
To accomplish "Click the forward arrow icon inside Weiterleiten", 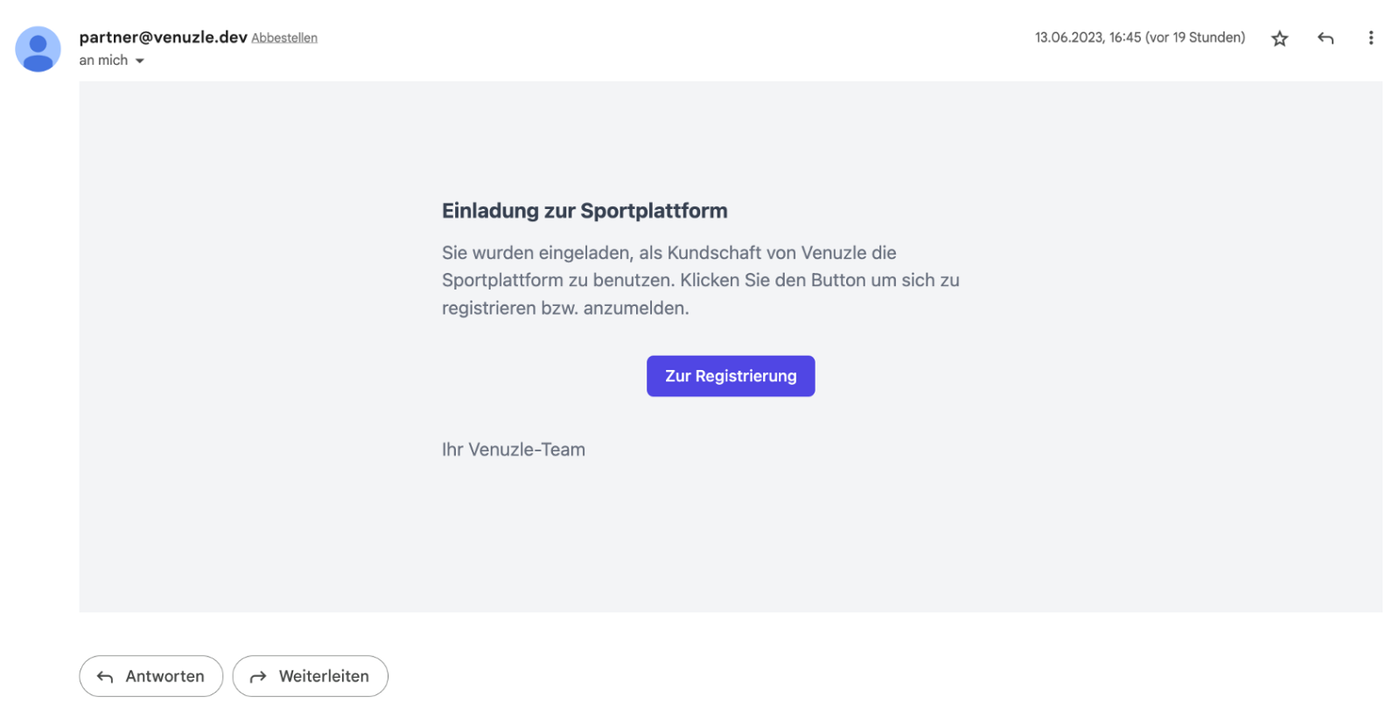I will 258,677.
